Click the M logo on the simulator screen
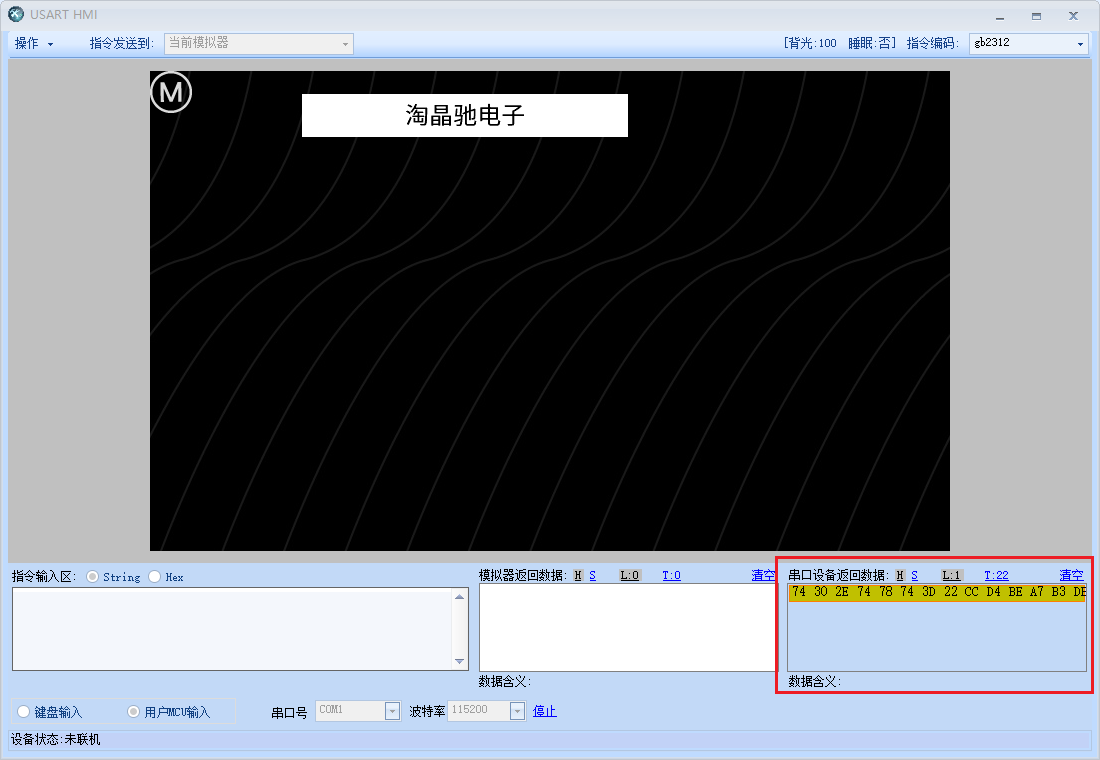 pyautogui.click(x=170, y=91)
